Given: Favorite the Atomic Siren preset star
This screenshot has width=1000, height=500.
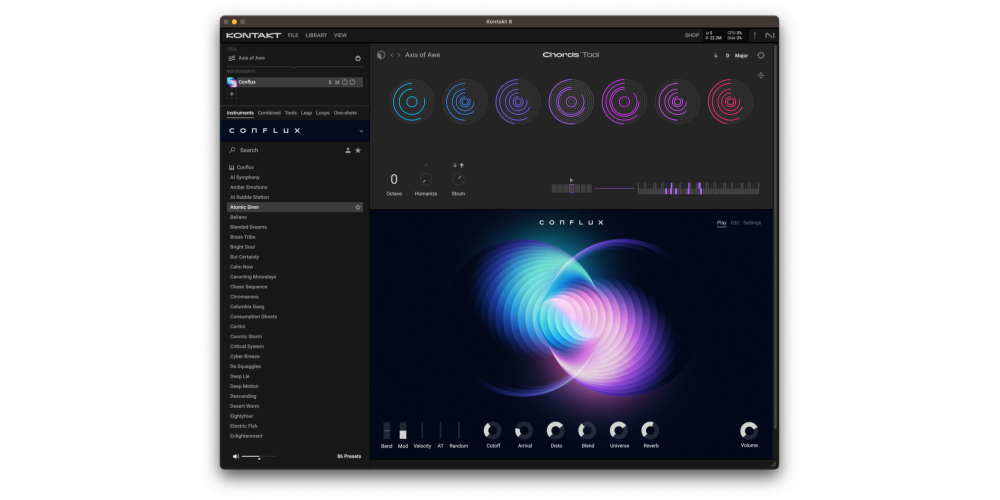Looking at the screenshot, I should coord(358,207).
